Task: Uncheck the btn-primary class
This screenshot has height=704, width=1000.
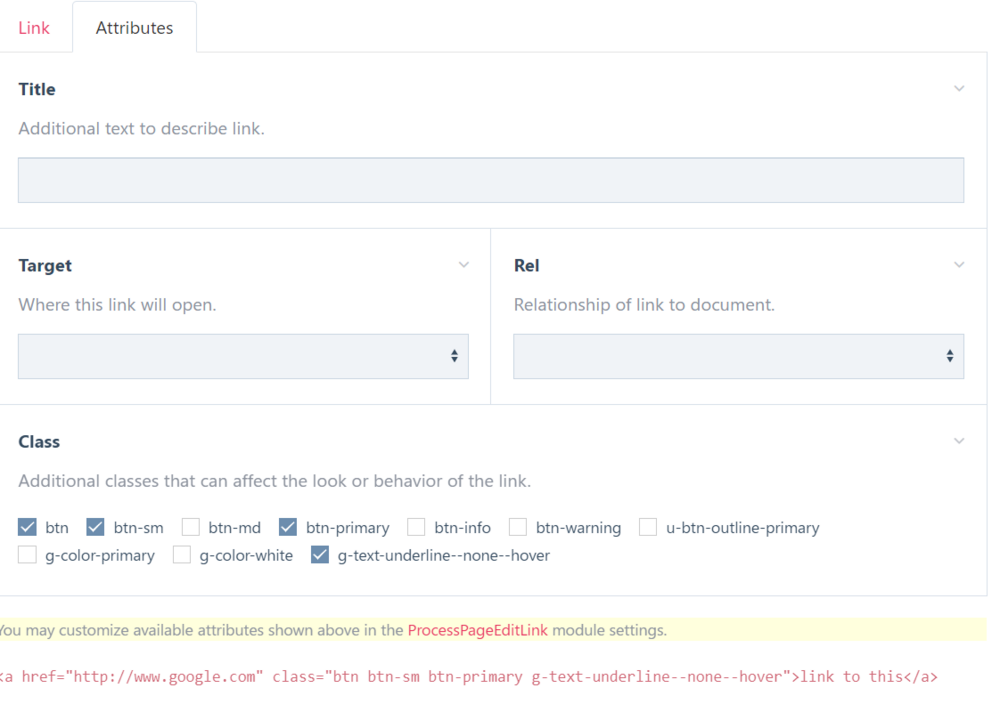Action: tap(288, 527)
